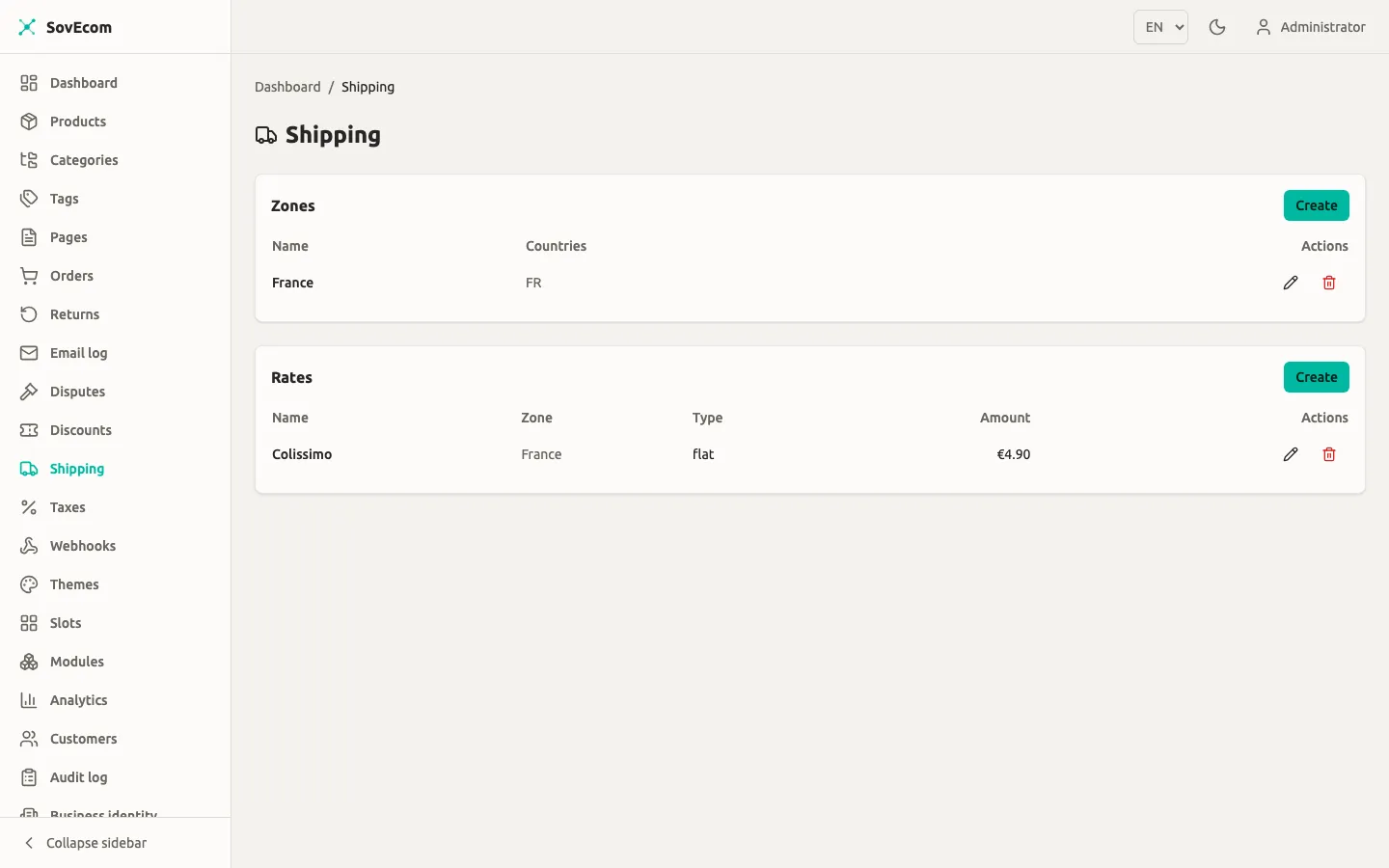Viewport: 1389px width, 868px height.
Task: Click the Slots grid icon
Action: pos(29,623)
